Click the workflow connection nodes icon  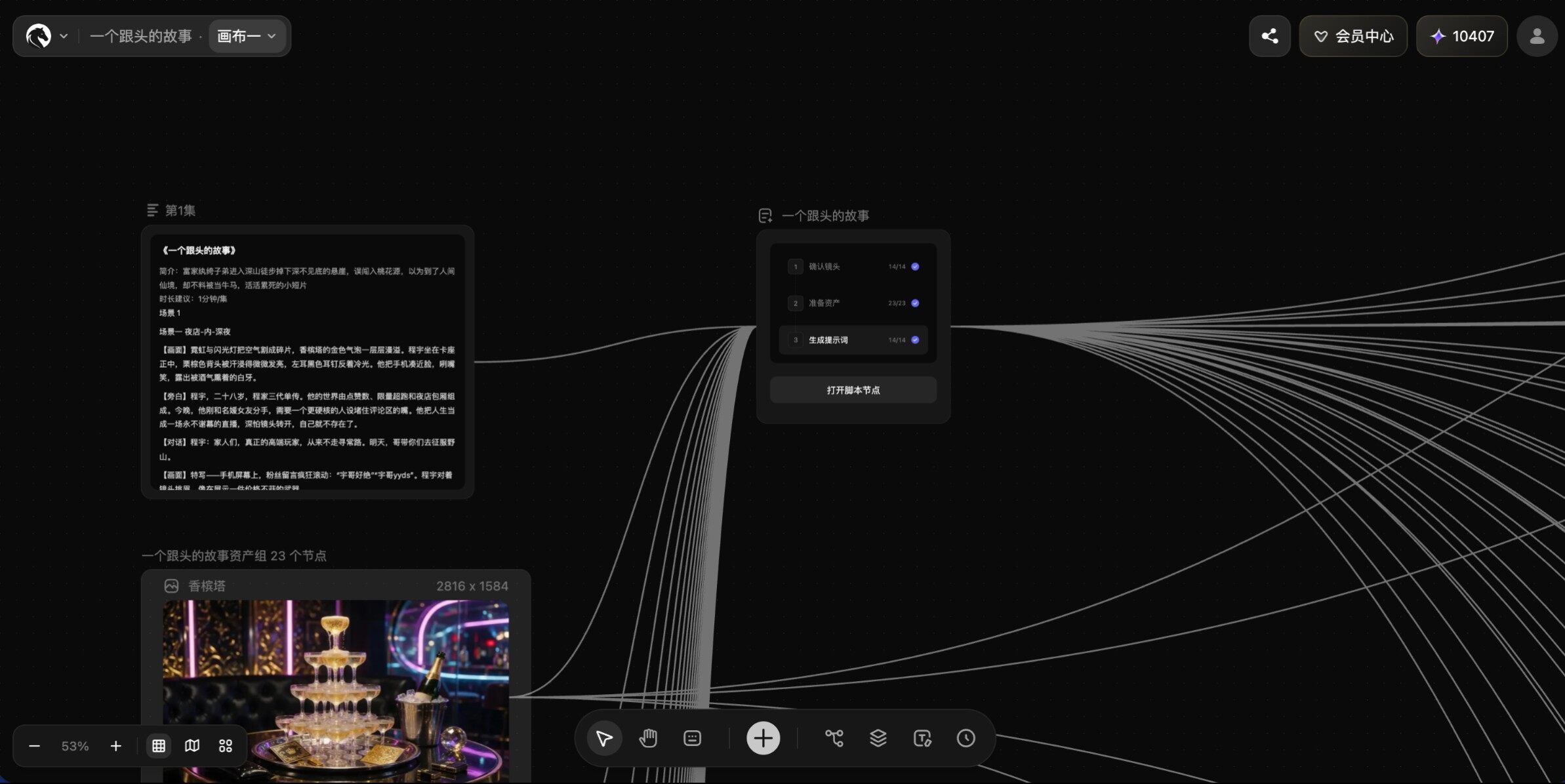(834, 739)
